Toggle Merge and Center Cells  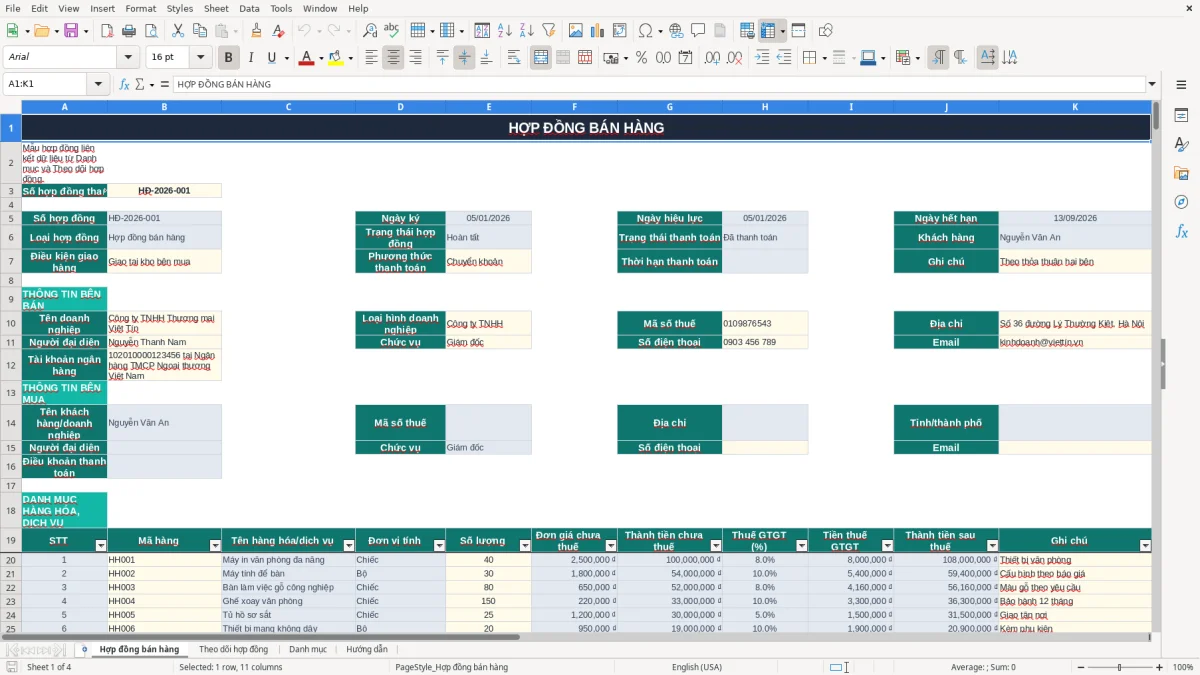[541, 58]
